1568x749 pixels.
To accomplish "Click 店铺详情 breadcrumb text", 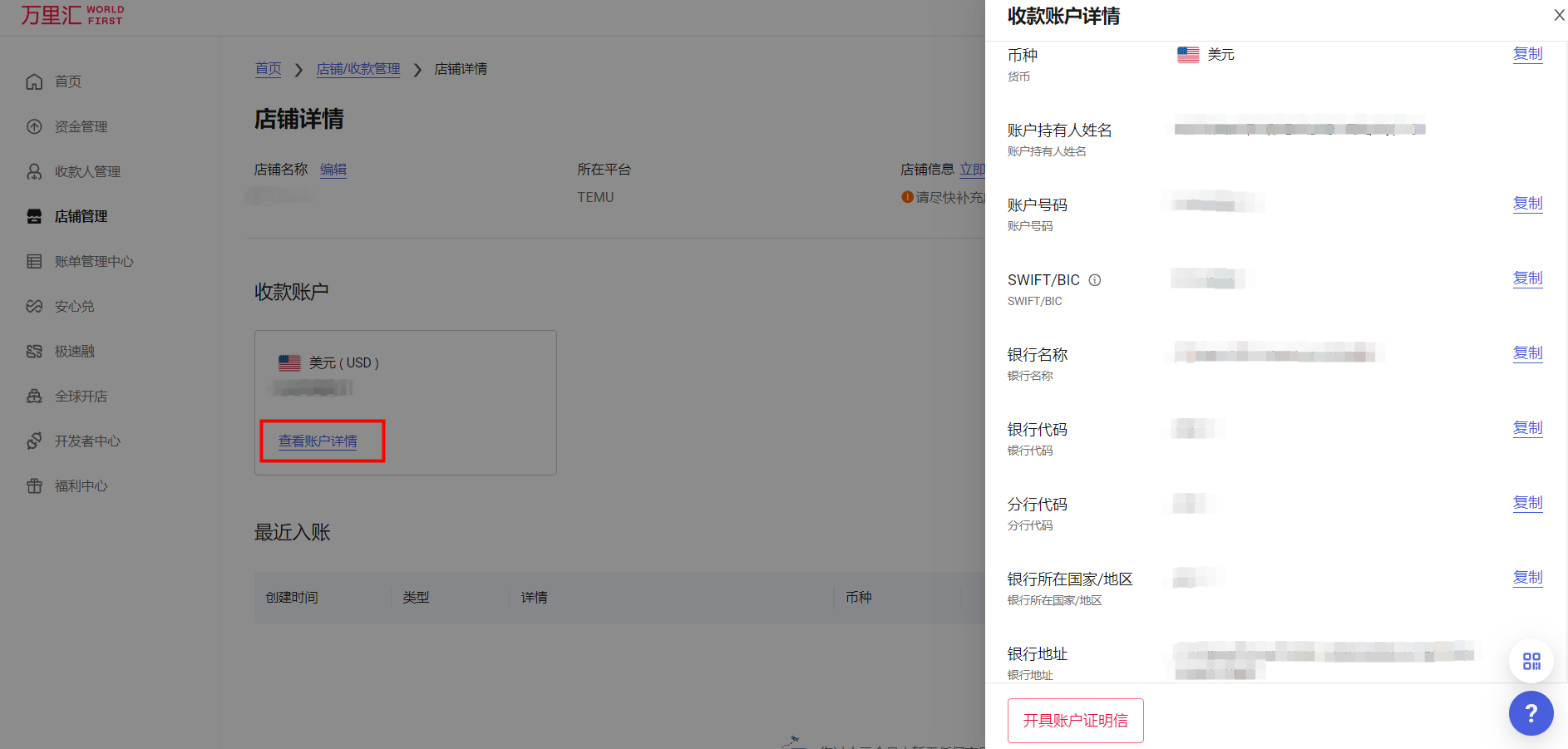I will point(461,69).
